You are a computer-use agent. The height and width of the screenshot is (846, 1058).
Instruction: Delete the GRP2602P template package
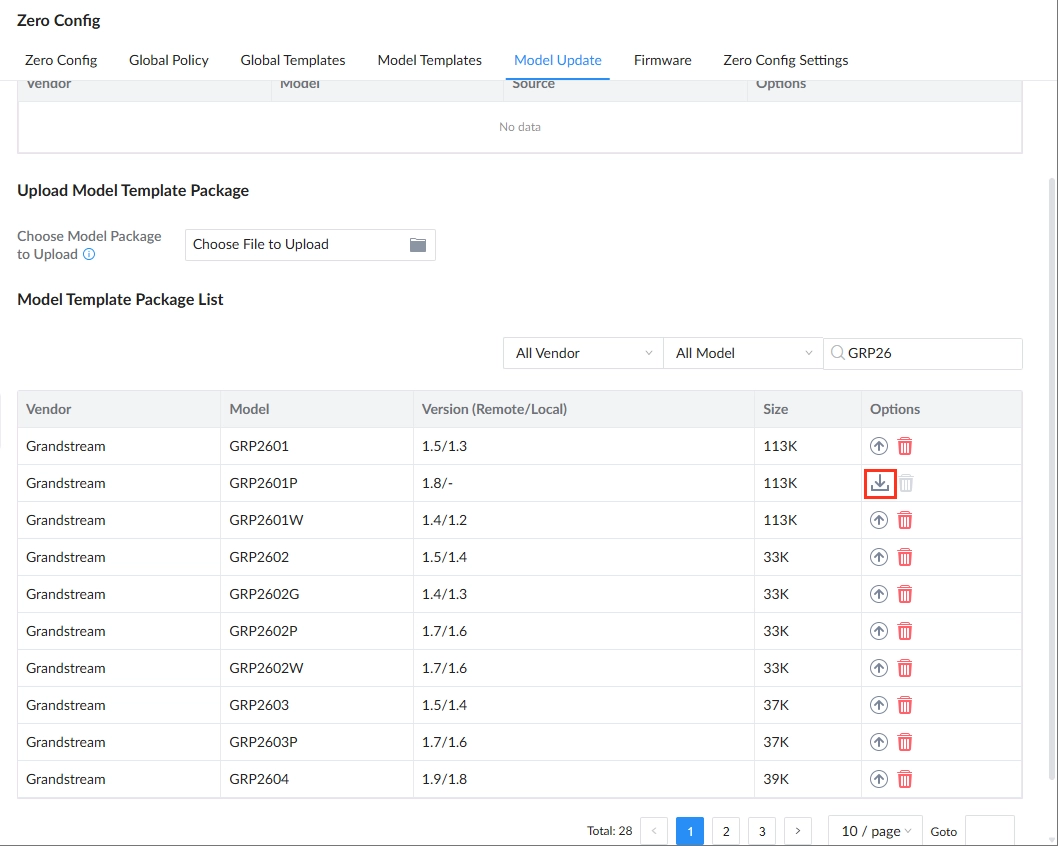coord(905,631)
